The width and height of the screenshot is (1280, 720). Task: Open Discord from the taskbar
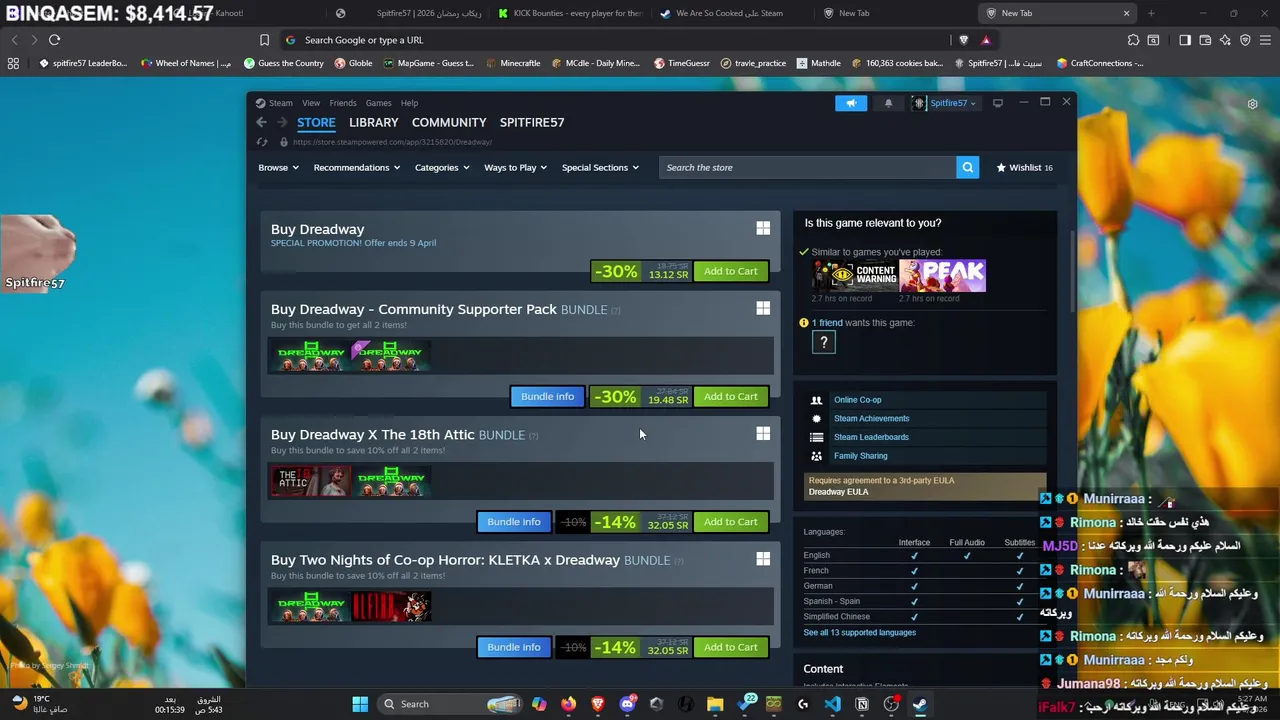click(x=627, y=704)
